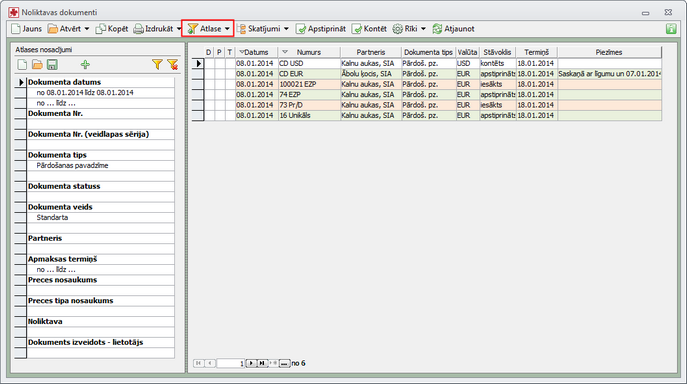The width and height of the screenshot is (687, 384).
Task: Approve the document with Apstiprināt
Action: (x=321, y=29)
